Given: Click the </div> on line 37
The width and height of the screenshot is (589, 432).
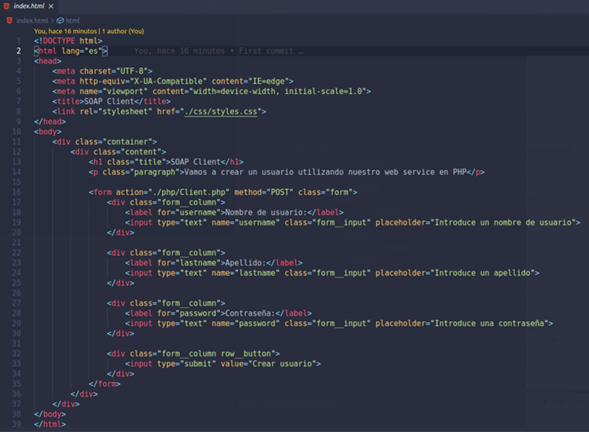Looking at the screenshot, I should point(66,404).
